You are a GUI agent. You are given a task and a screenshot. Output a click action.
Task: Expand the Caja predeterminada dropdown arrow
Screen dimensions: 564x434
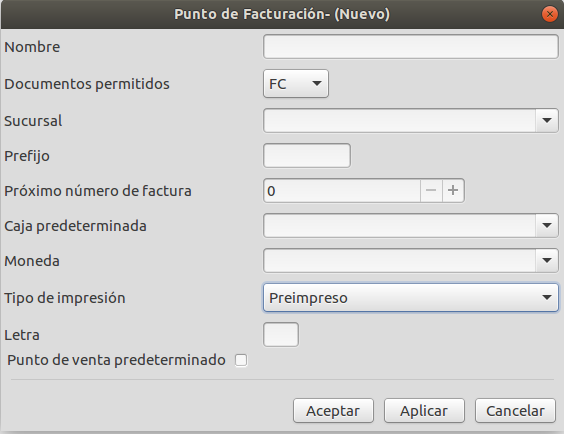click(547, 225)
